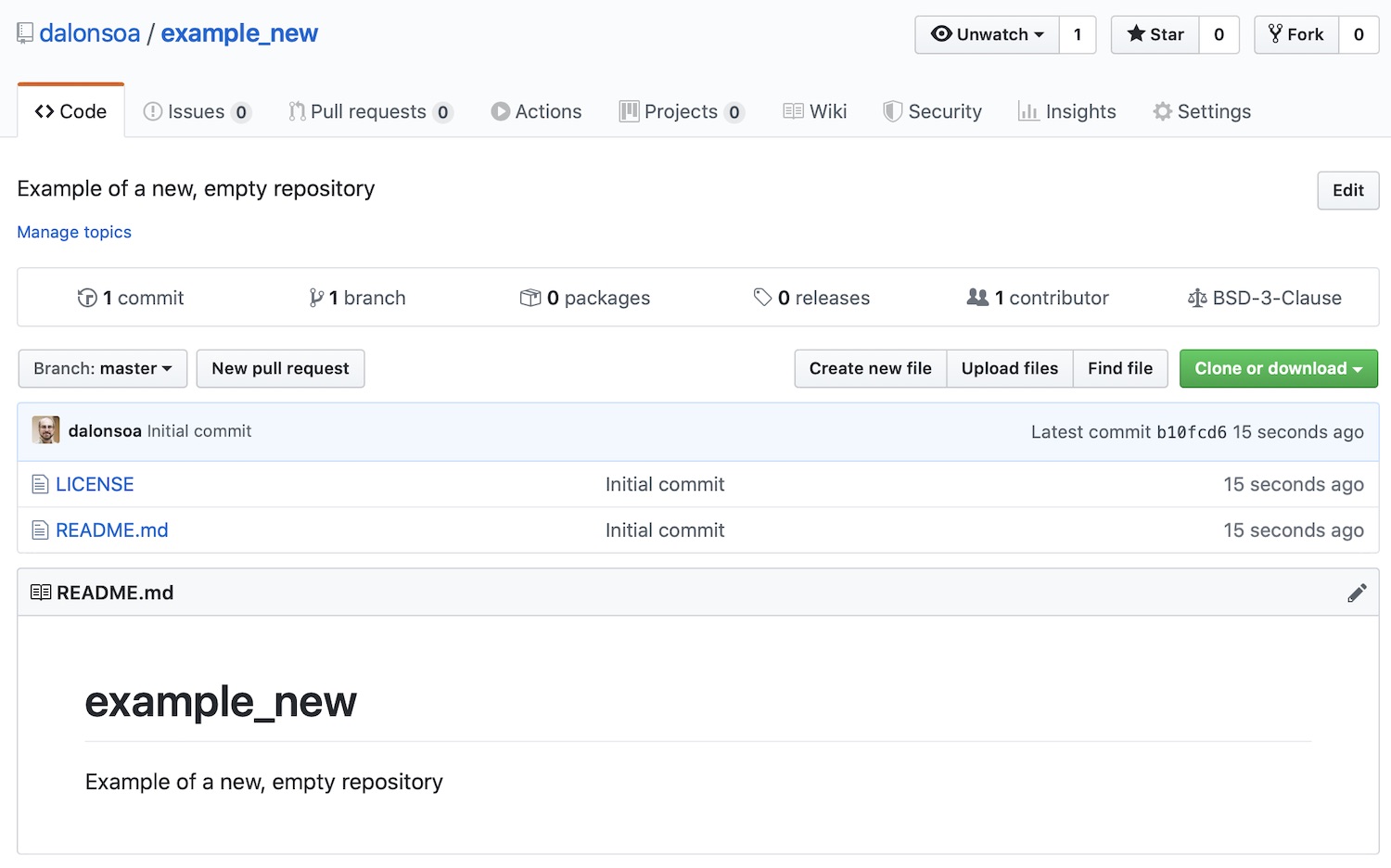Open the dalonsoa user profile link in header
Viewport: 1391px width, 868px height.
pos(90,33)
